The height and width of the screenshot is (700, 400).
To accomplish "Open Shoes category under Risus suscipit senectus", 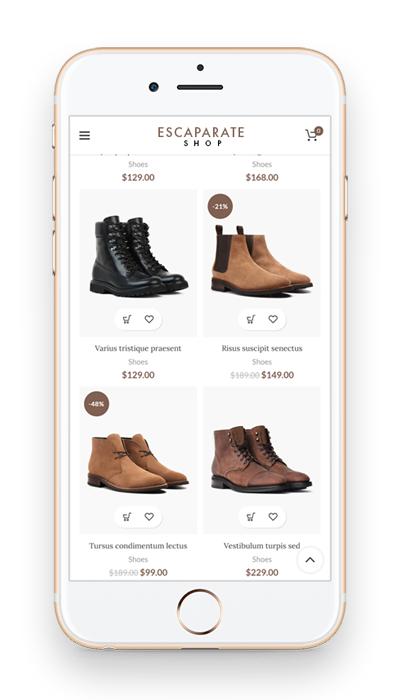I will 262,362.
